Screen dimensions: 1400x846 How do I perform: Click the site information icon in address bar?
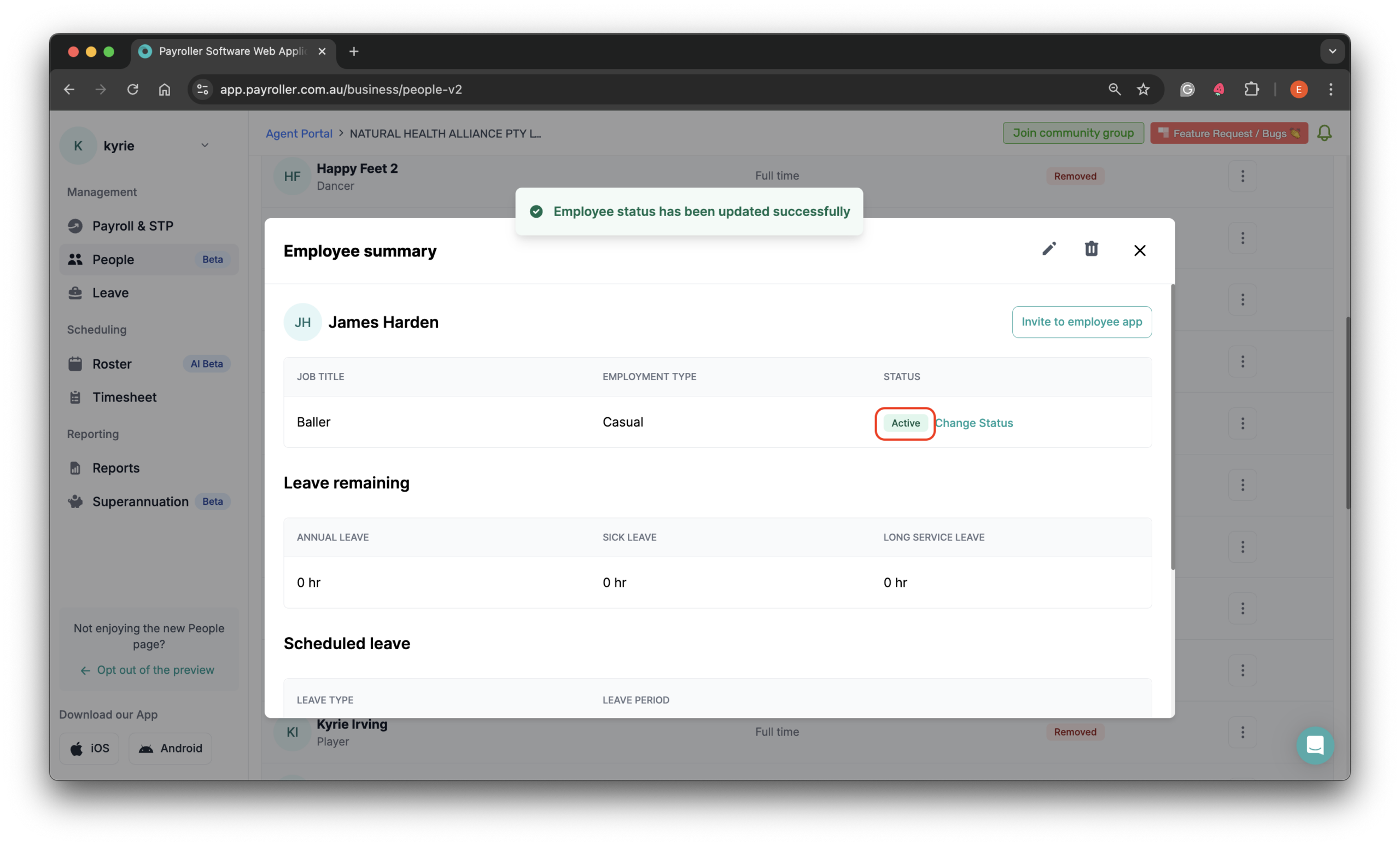coord(203,89)
